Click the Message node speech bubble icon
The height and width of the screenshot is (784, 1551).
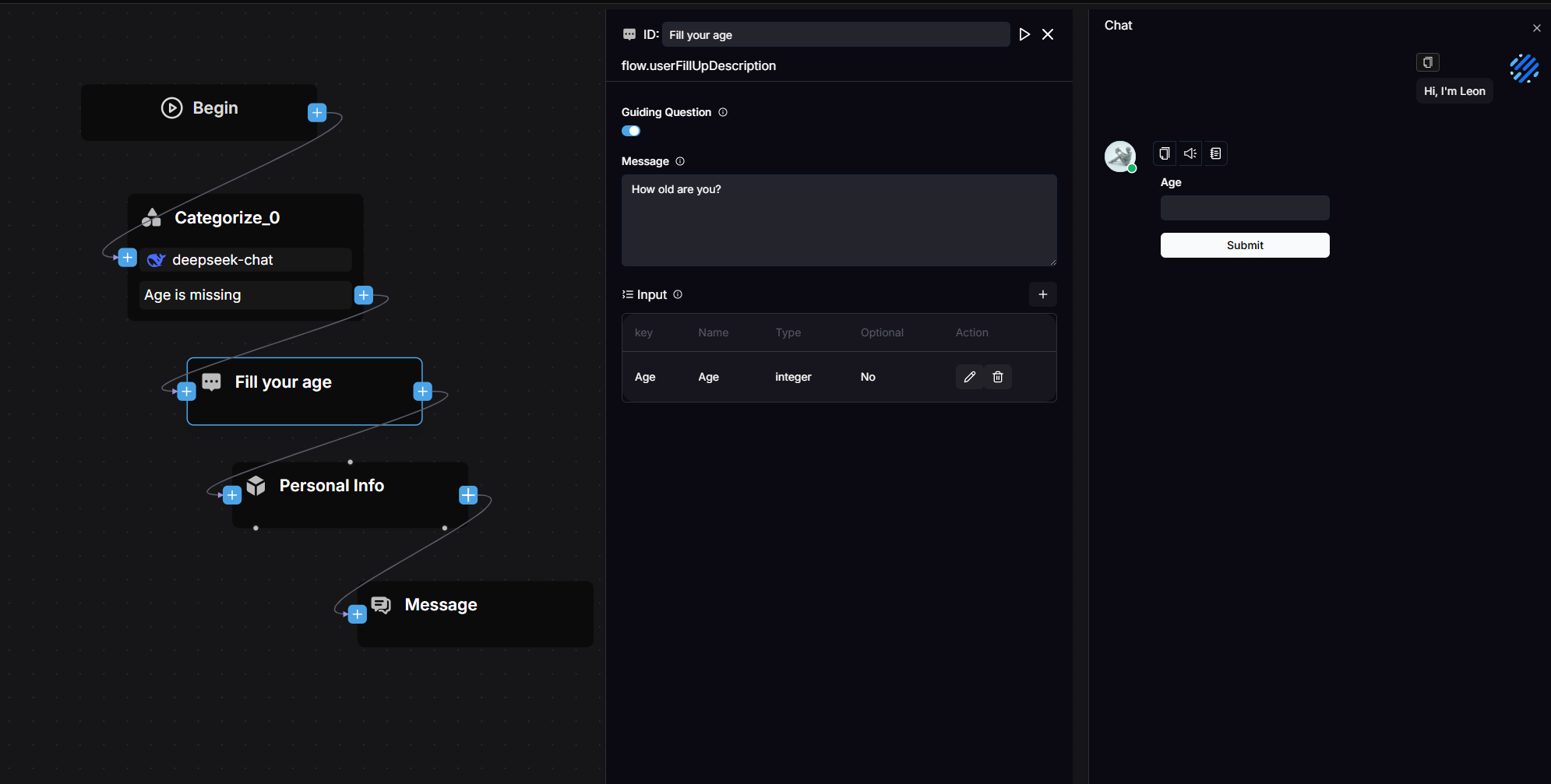coord(381,604)
